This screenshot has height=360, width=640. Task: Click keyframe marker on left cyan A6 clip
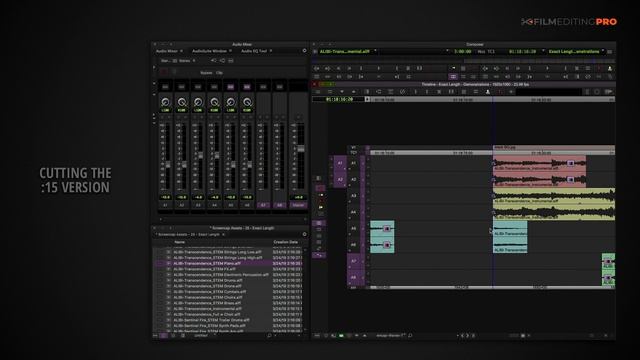coord(387,245)
